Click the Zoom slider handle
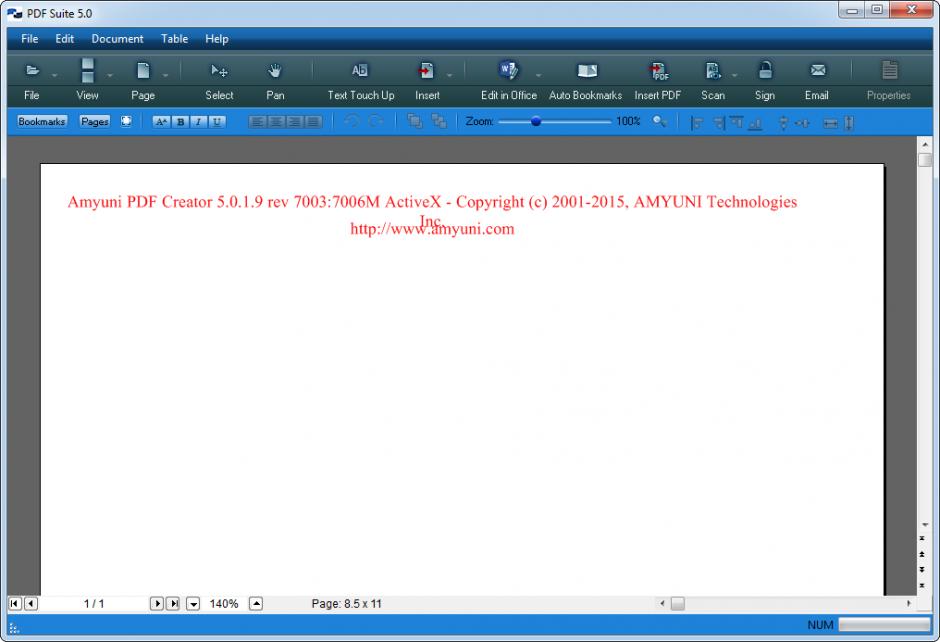Viewport: 940px width, 642px height. pos(536,122)
